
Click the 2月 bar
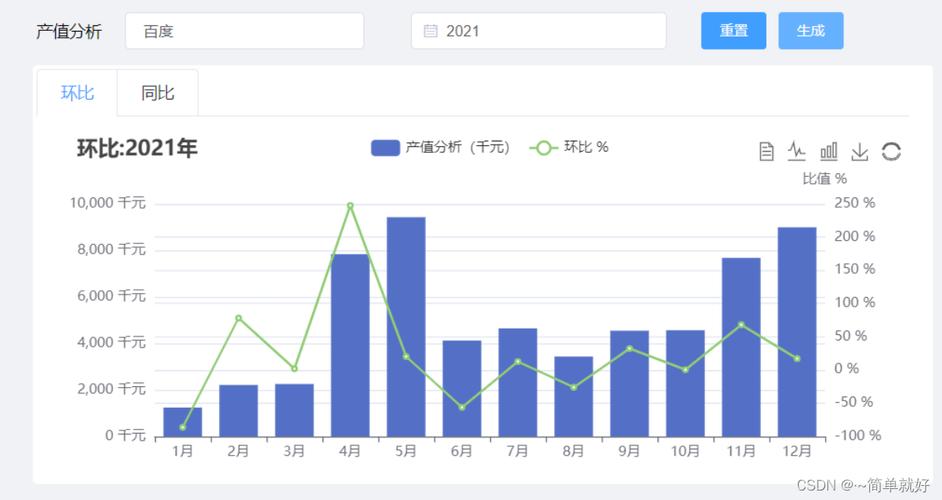coord(239,410)
